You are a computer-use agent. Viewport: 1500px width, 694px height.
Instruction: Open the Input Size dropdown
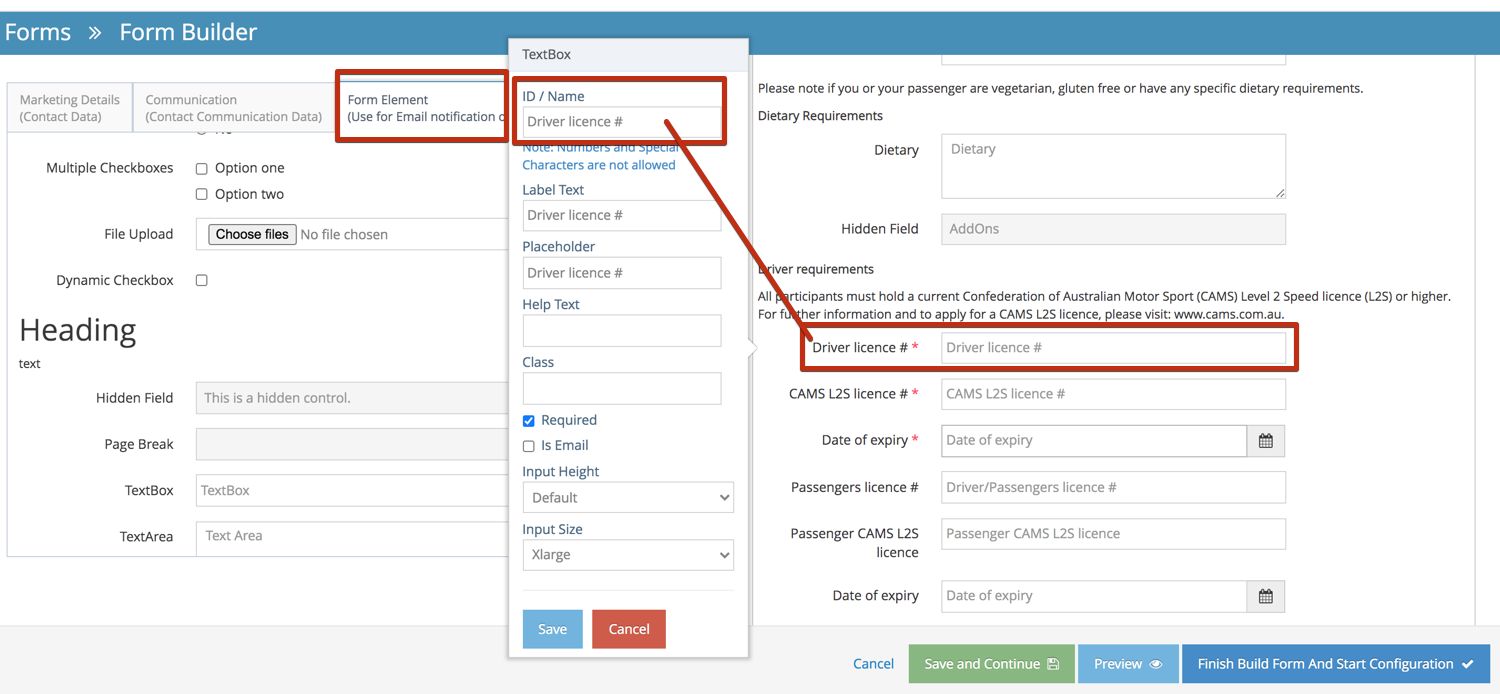pyautogui.click(x=627, y=555)
